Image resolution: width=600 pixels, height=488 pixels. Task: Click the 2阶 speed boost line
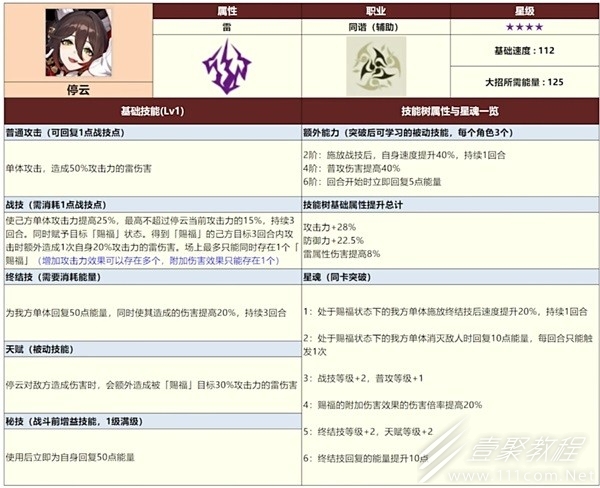pos(404,155)
